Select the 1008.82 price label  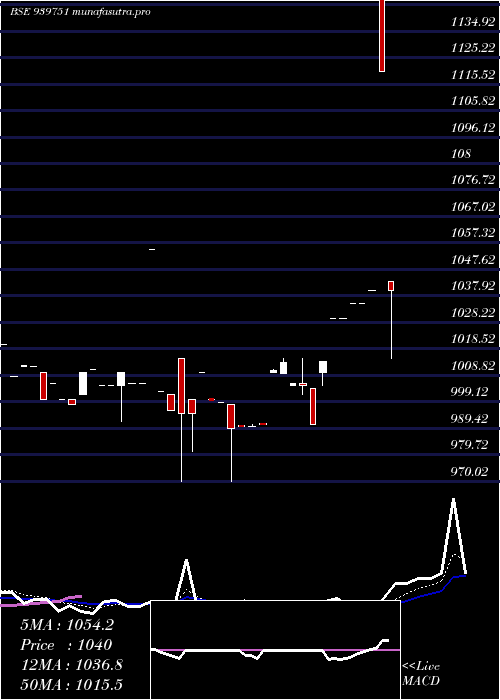[473, 366]
